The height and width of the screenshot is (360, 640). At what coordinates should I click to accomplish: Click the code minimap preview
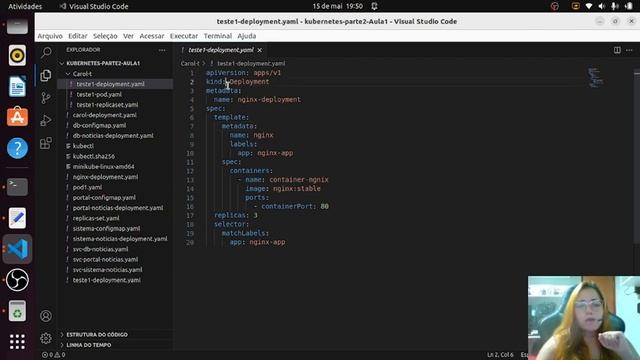tap(595, 78)
